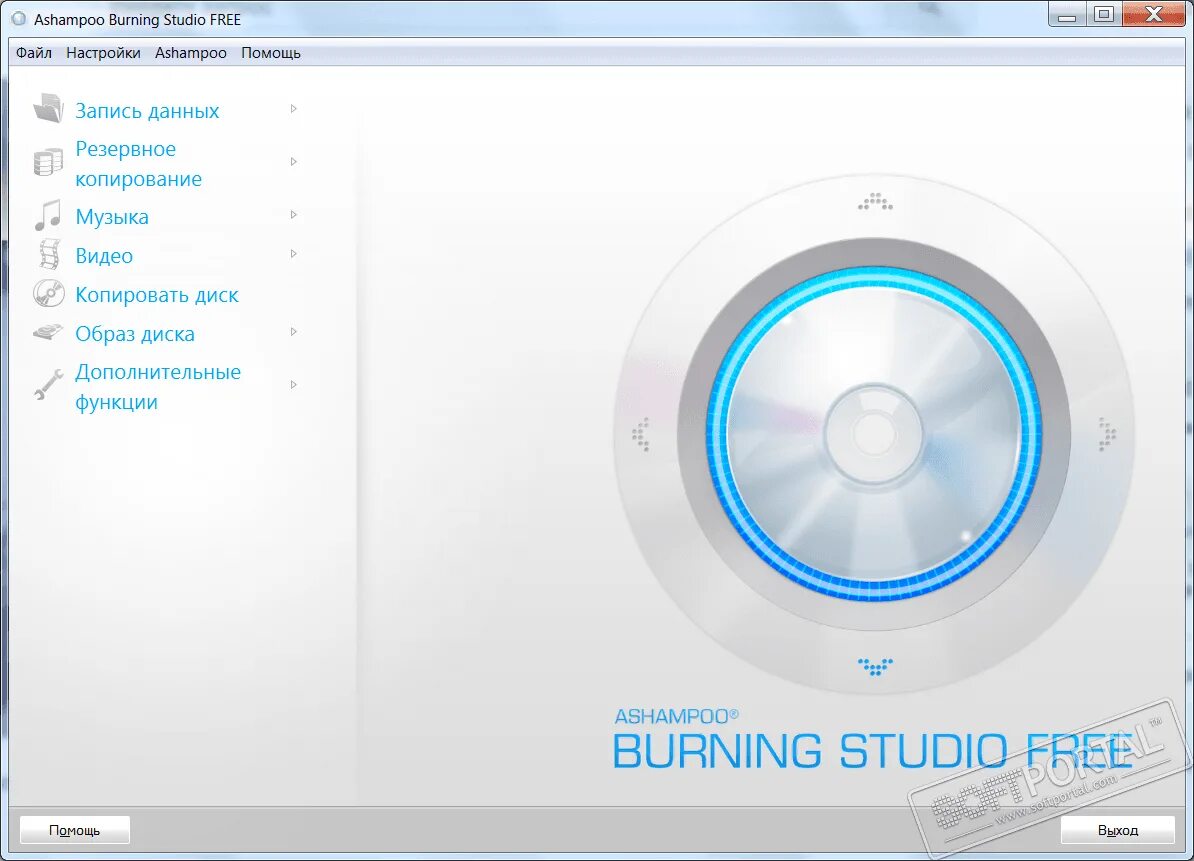The image size is (1194, 861).
Task: Click the Выход button
Action: click(1117, 830)
